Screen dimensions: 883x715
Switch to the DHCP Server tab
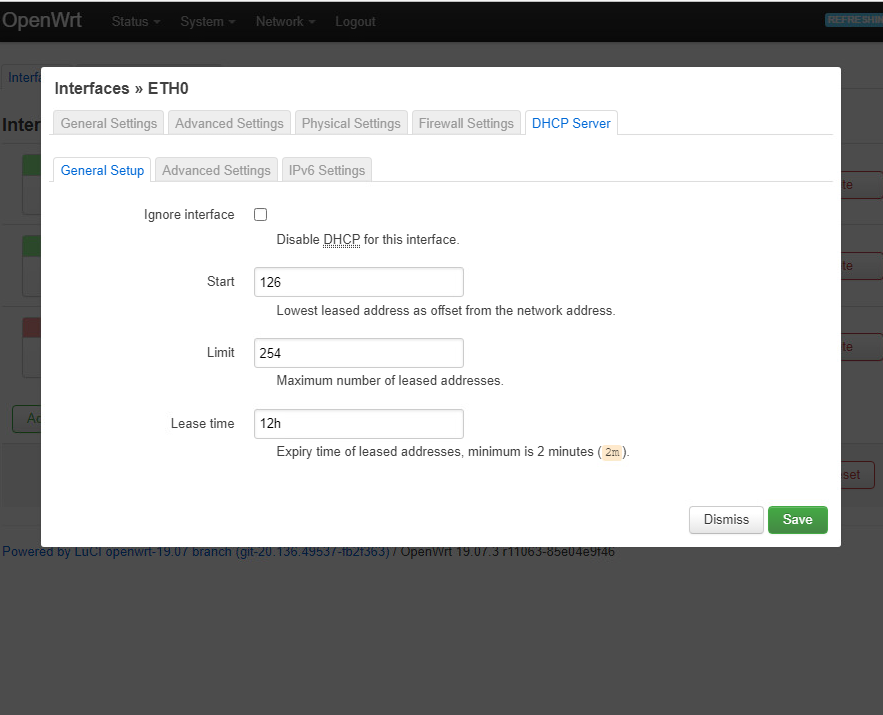click(x=571, y=122)
